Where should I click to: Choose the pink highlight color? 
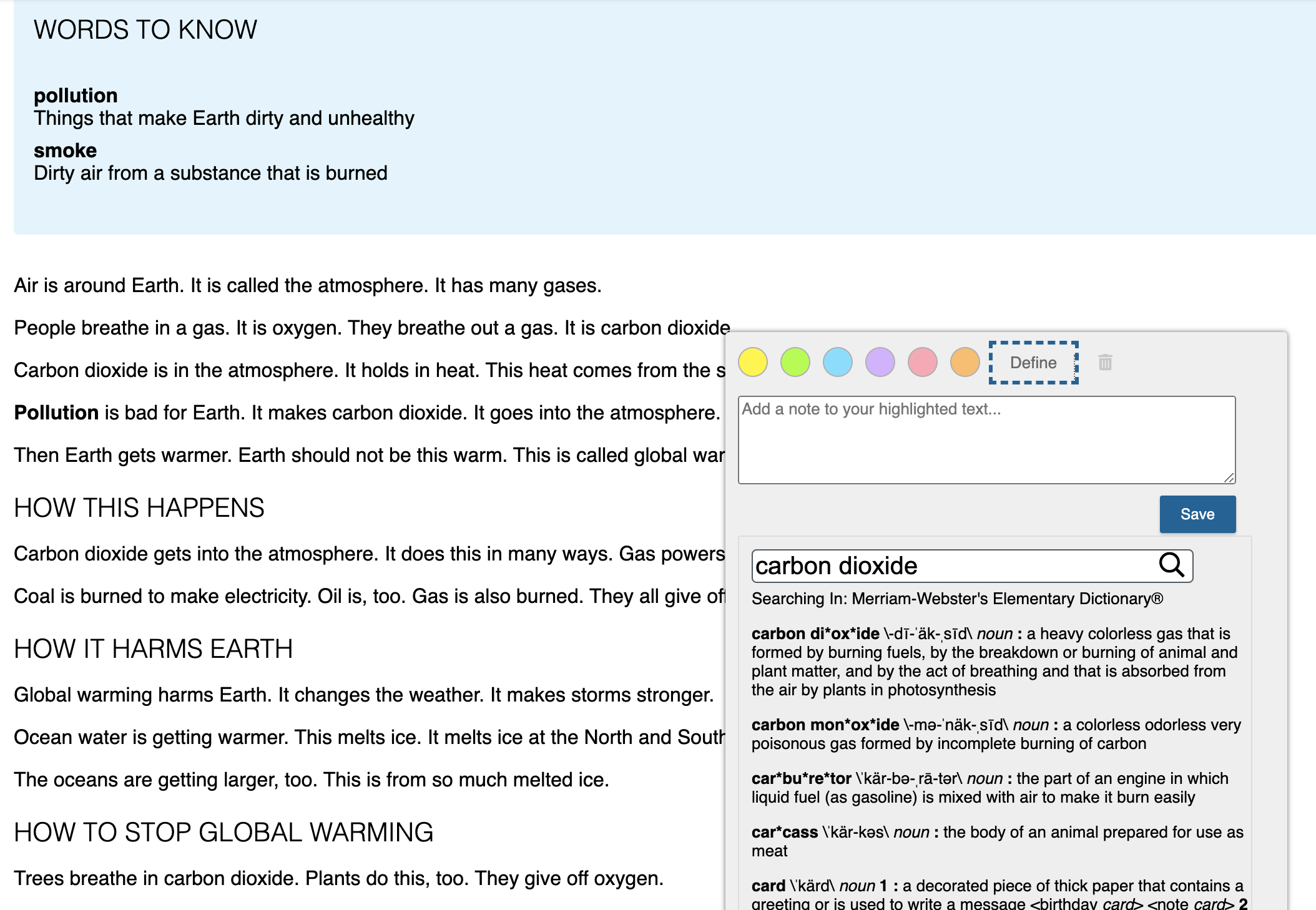click(923, 363)
